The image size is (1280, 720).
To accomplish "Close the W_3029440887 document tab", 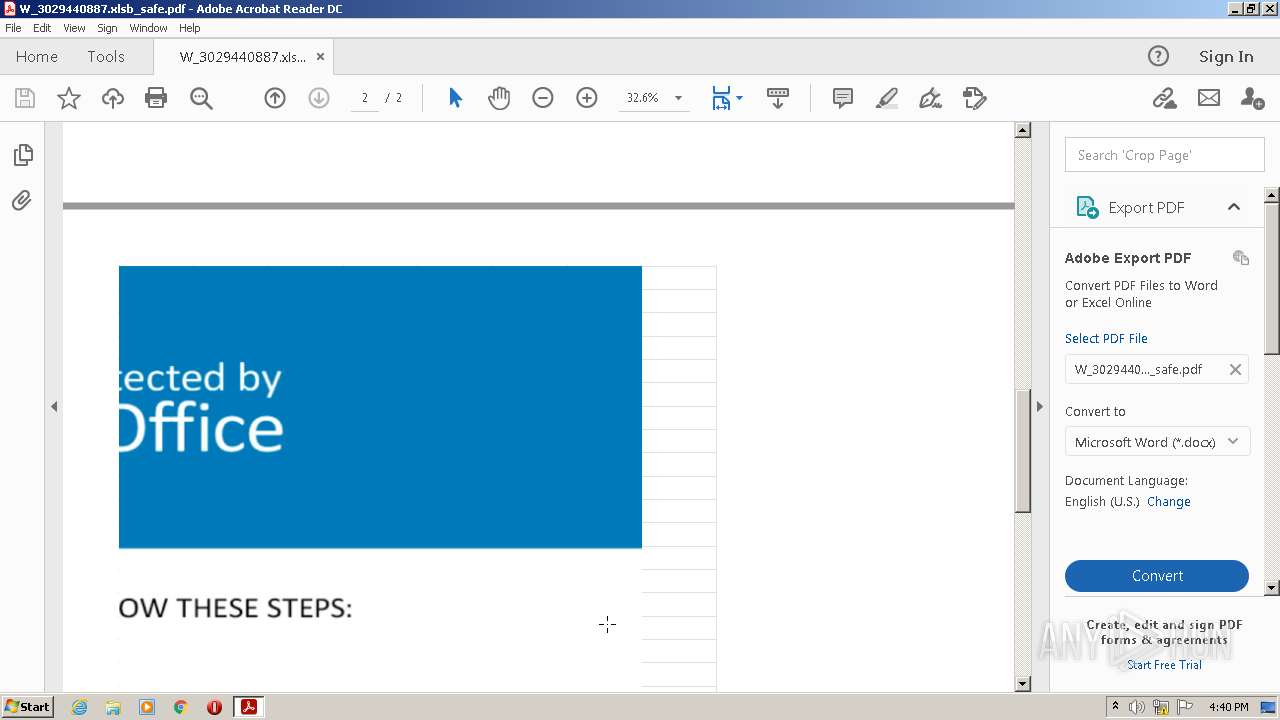I will click(x=321, y=57).
